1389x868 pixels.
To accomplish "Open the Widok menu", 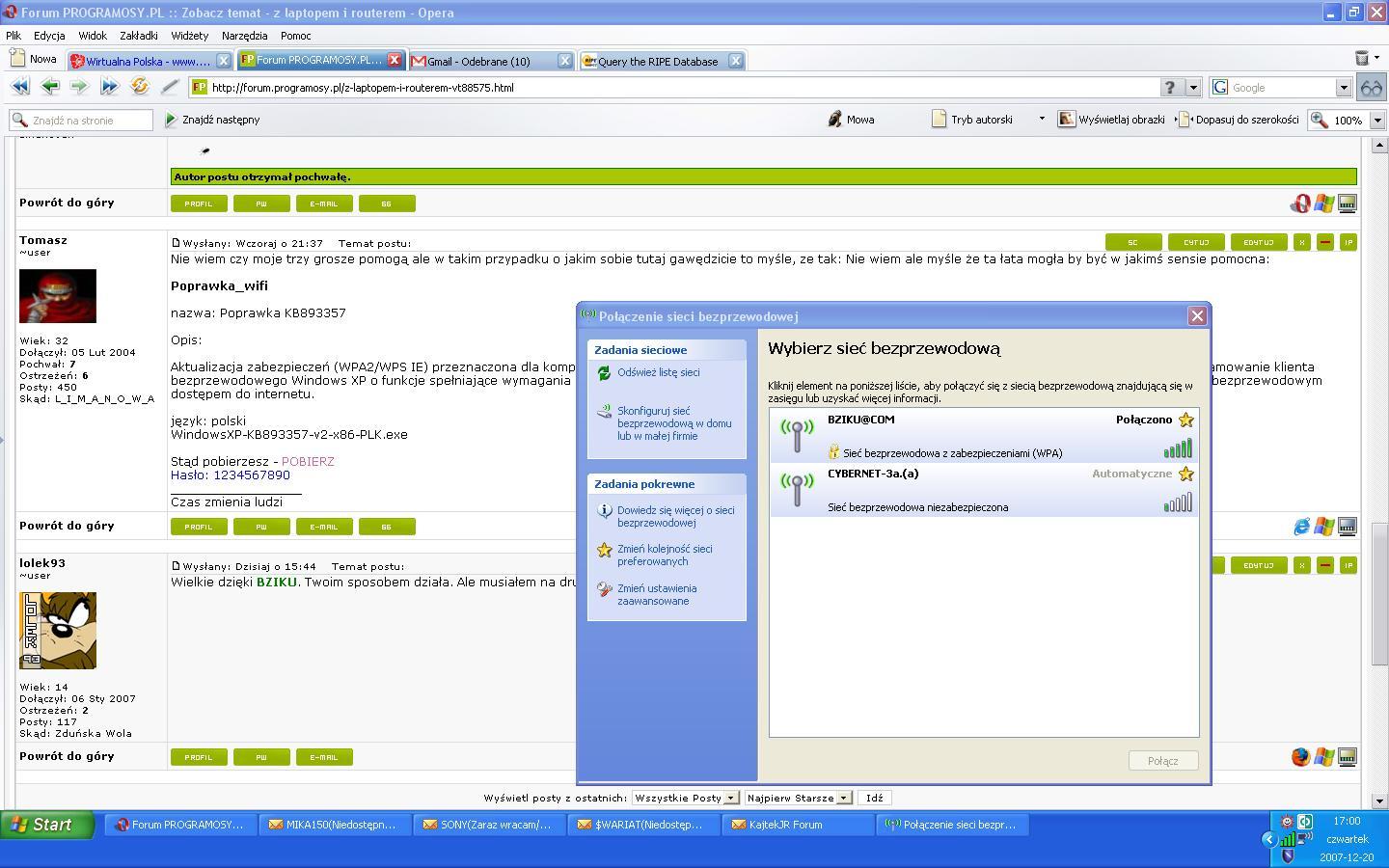I will coord(93,36).
